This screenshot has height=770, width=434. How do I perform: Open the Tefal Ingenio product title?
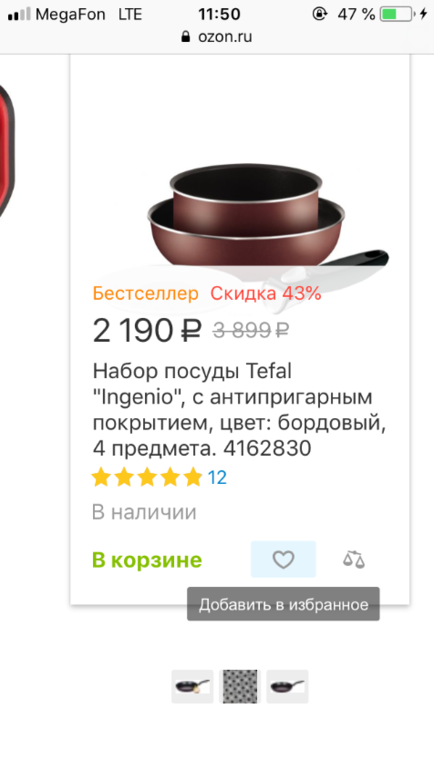tap(240, 410)
